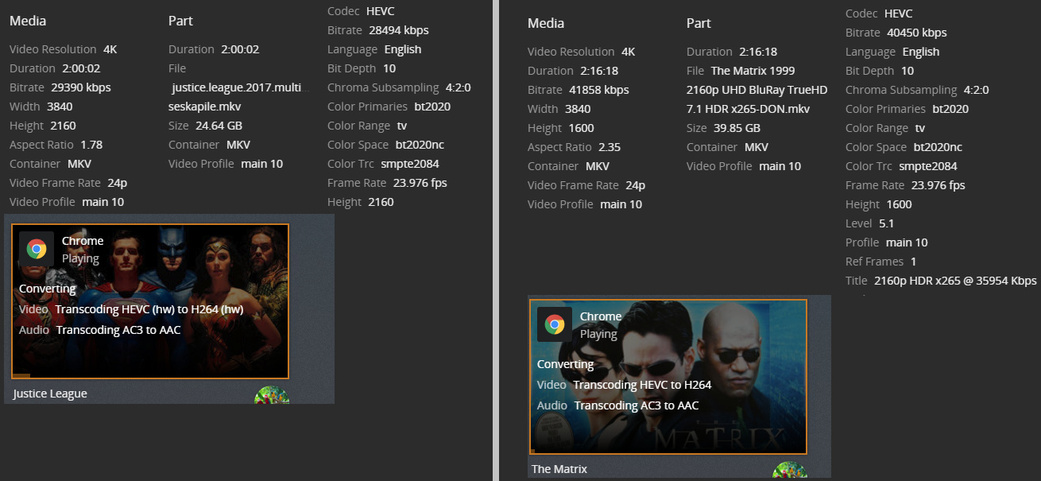Screen dimensions: 1041x481
Task: Open The Matrix poster thumbnail
Action: pos(668,377)
